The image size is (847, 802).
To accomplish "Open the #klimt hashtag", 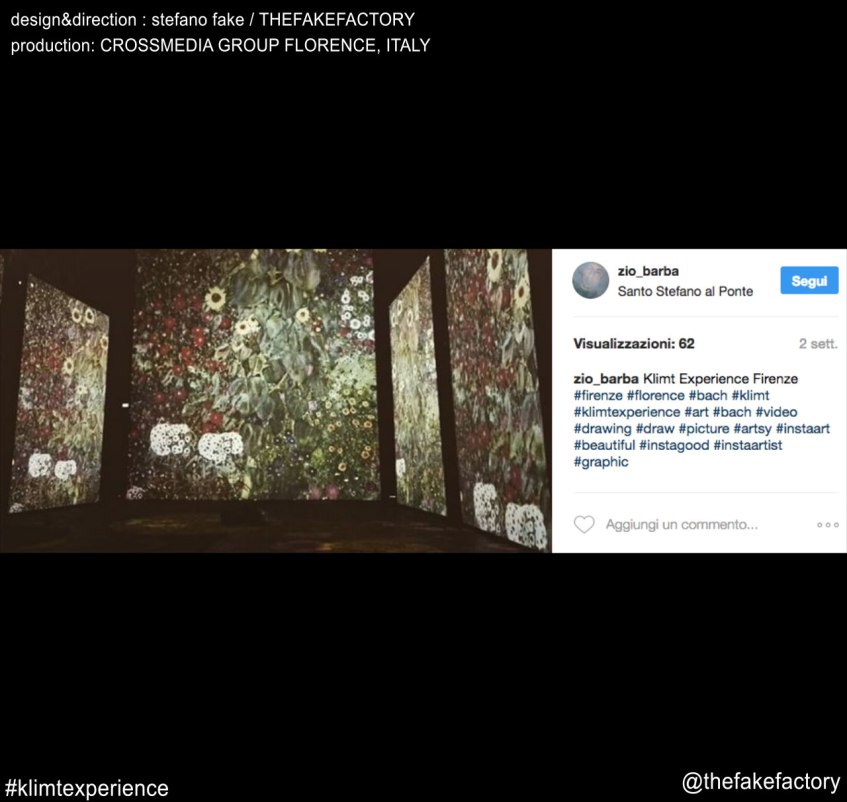I will (750, 395).
